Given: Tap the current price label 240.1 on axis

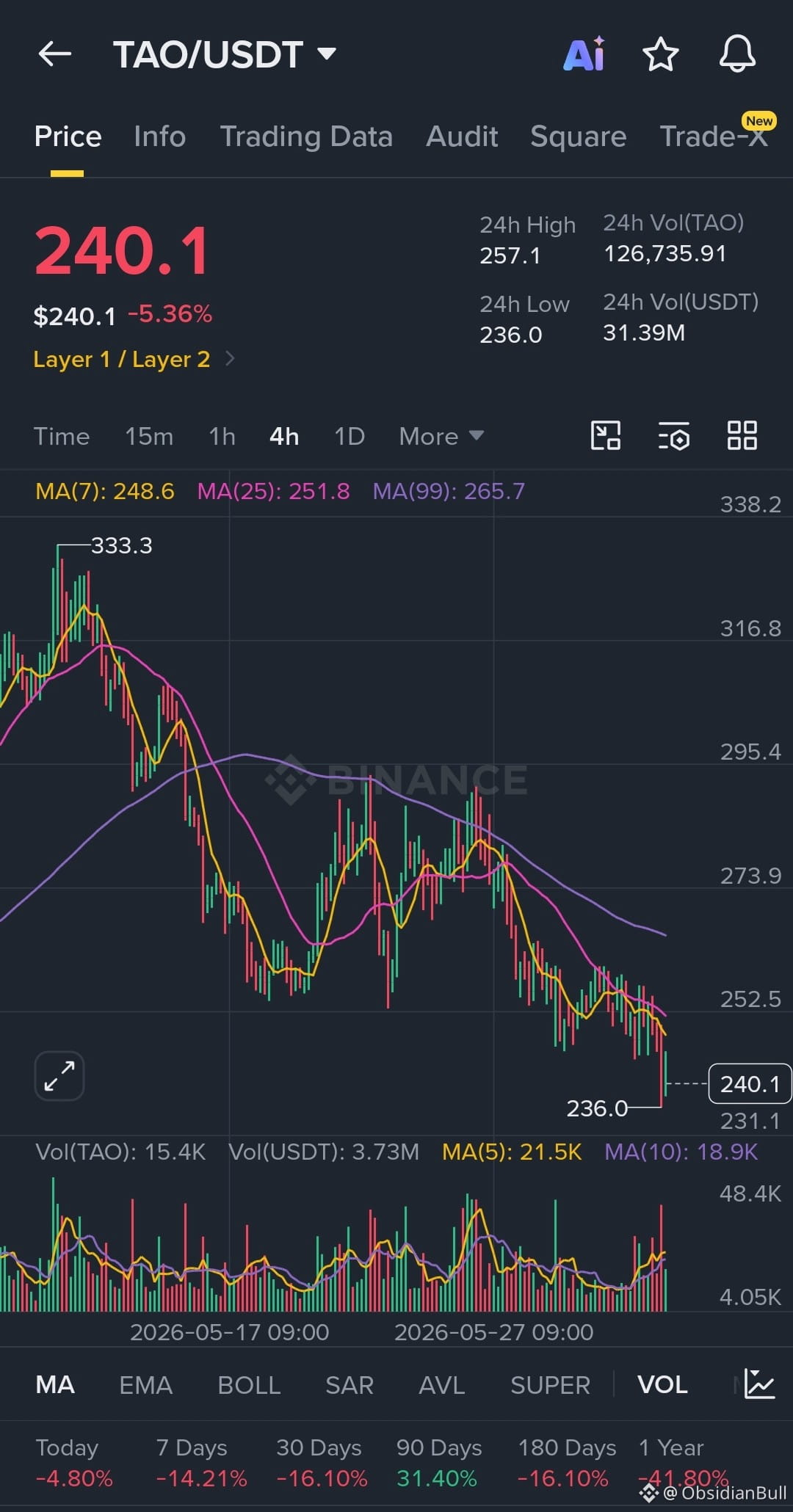Looking at the screenshot, I should pyautogui.click(x=750, y=1083).
